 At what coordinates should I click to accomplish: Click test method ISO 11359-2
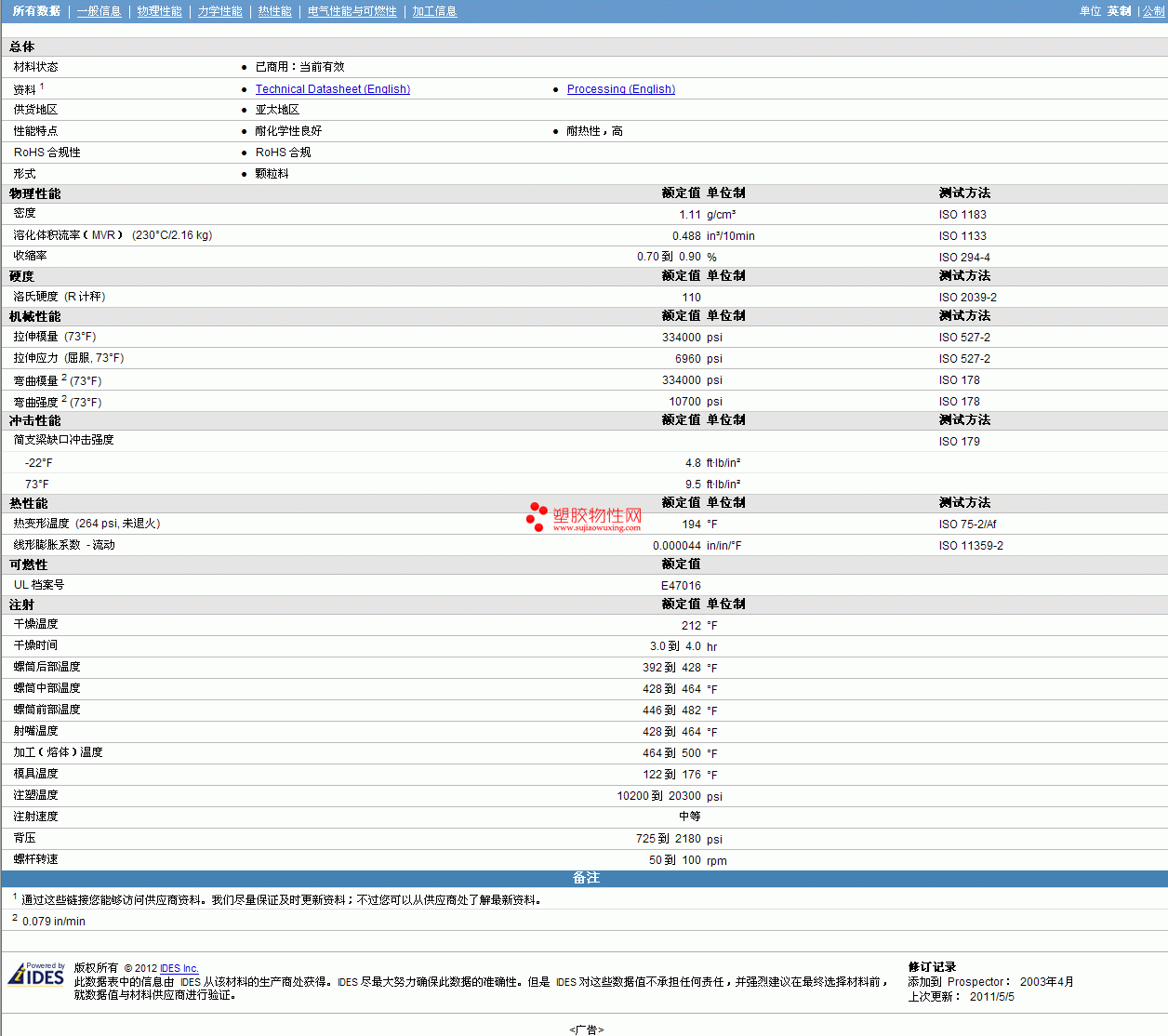971,546
